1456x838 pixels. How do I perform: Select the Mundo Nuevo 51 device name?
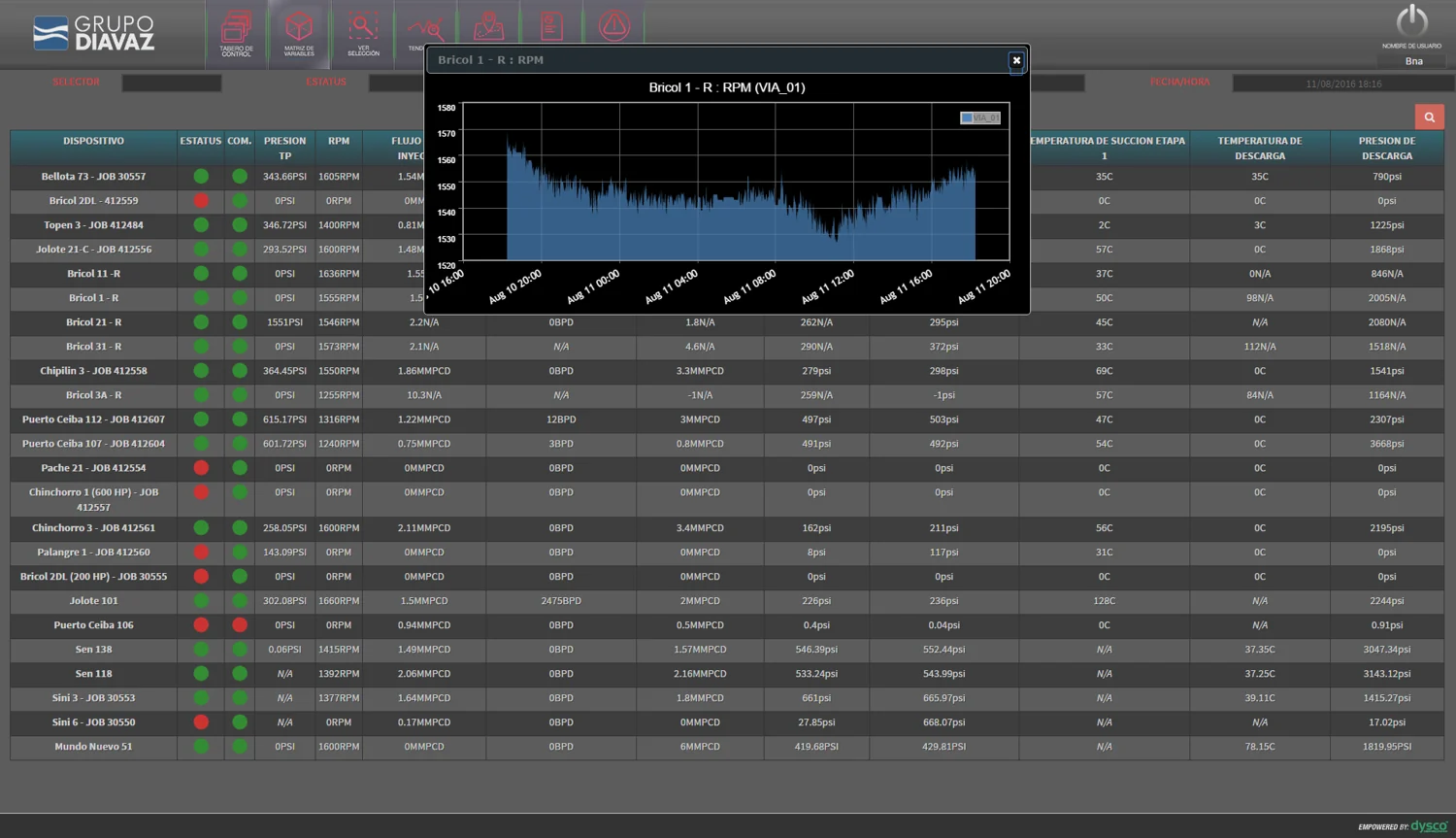[x=93, y=747]
